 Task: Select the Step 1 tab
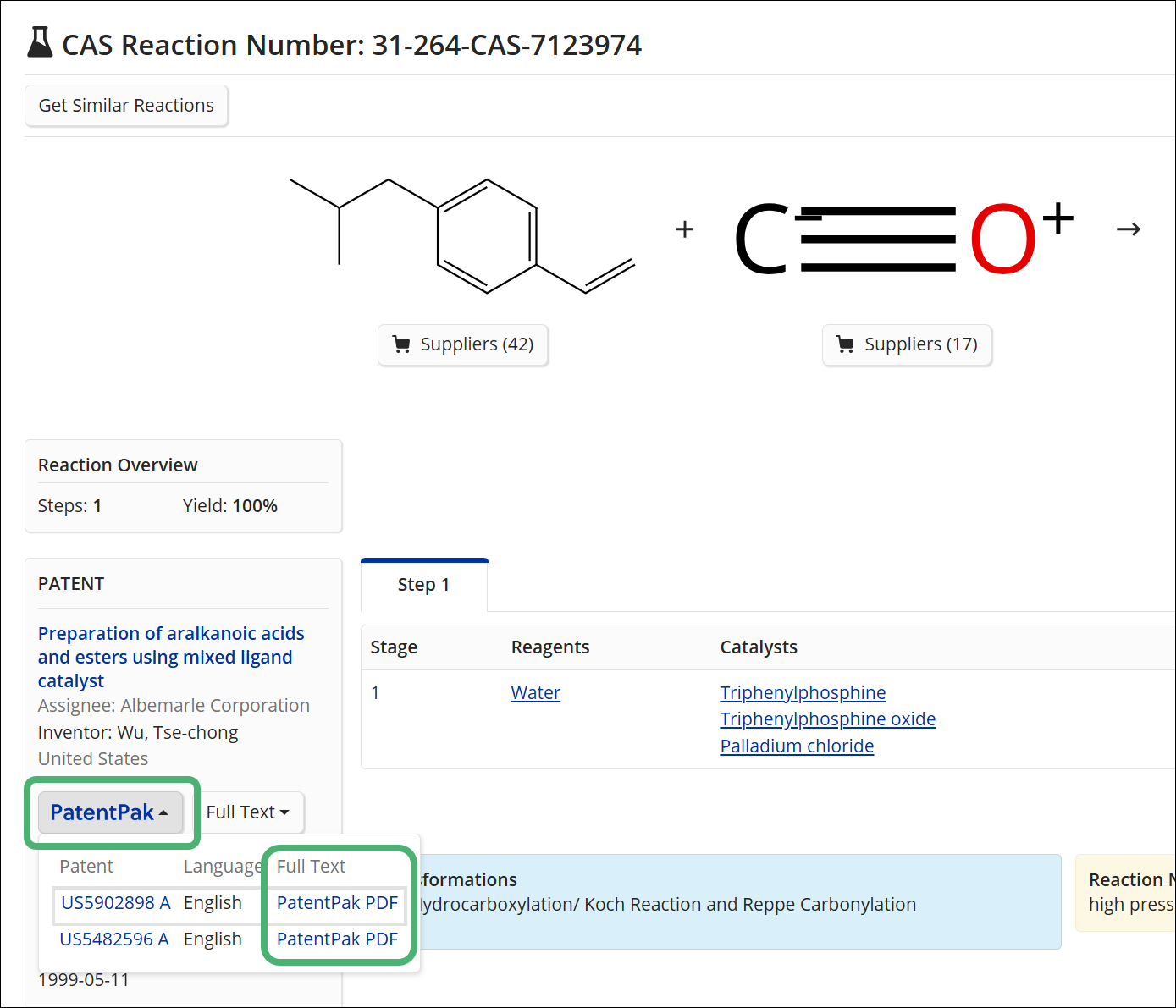(424, 585)
